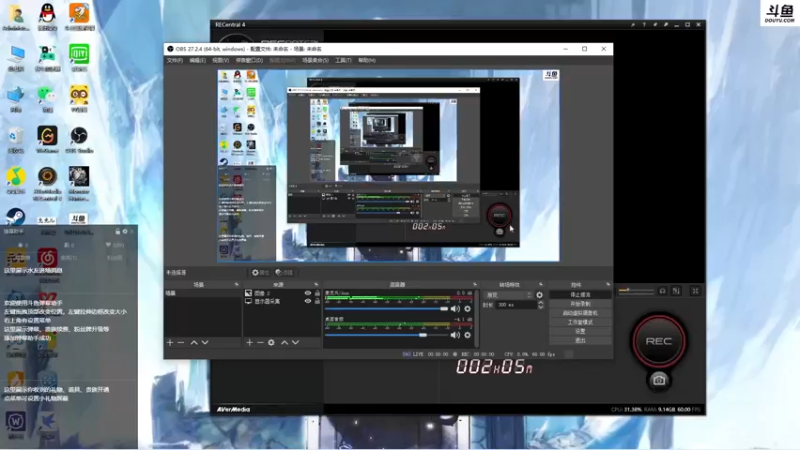Toggle the RECentral REC record button

click(659, 341)
